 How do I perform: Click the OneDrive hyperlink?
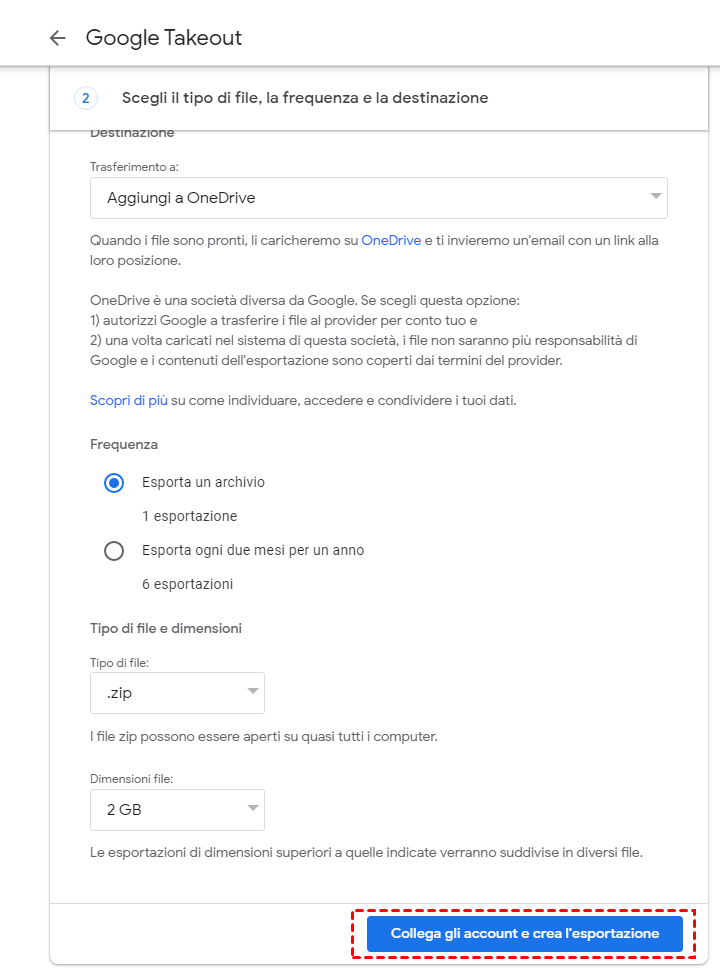tap(391, 240)
